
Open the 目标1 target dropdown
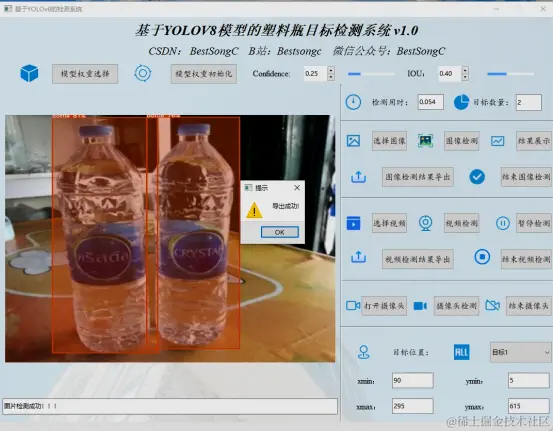pyautogui.click(x=521, y=353)
